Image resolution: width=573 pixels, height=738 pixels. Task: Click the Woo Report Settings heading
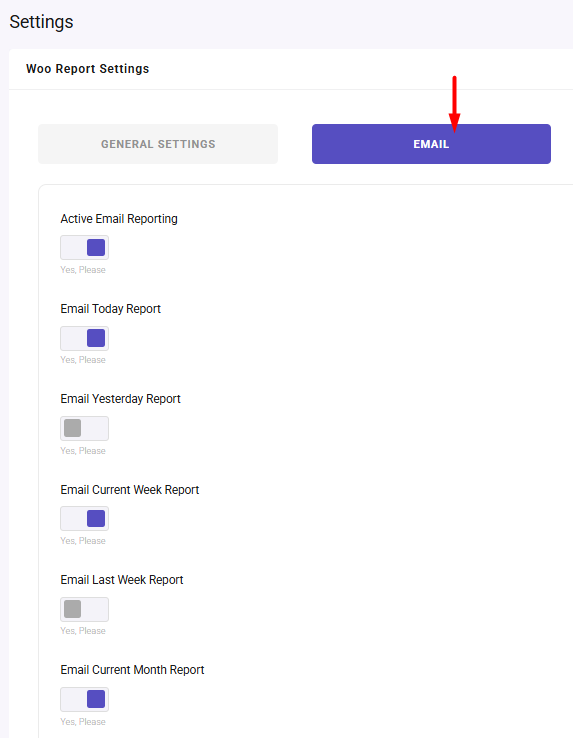(88, 69)
